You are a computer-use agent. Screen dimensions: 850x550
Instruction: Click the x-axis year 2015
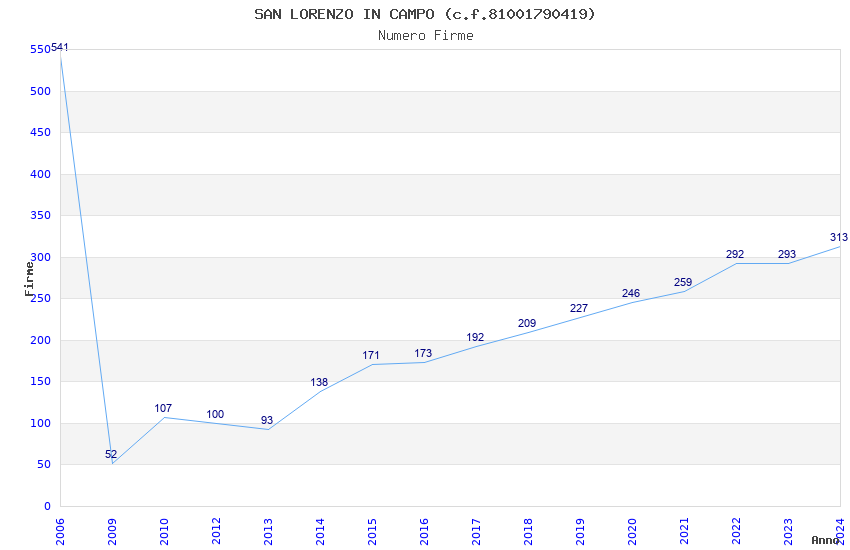(372, 532)
